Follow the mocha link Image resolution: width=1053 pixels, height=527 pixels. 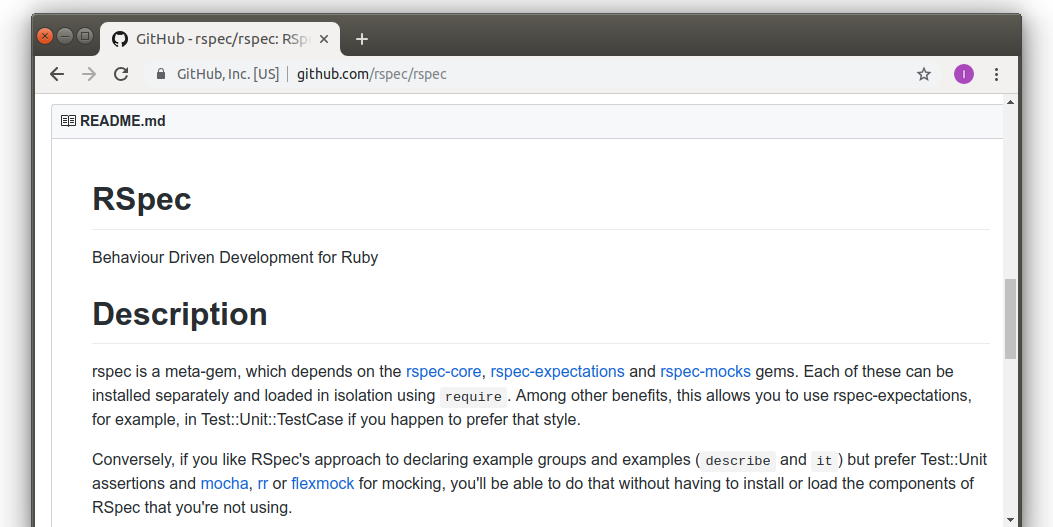224,483
